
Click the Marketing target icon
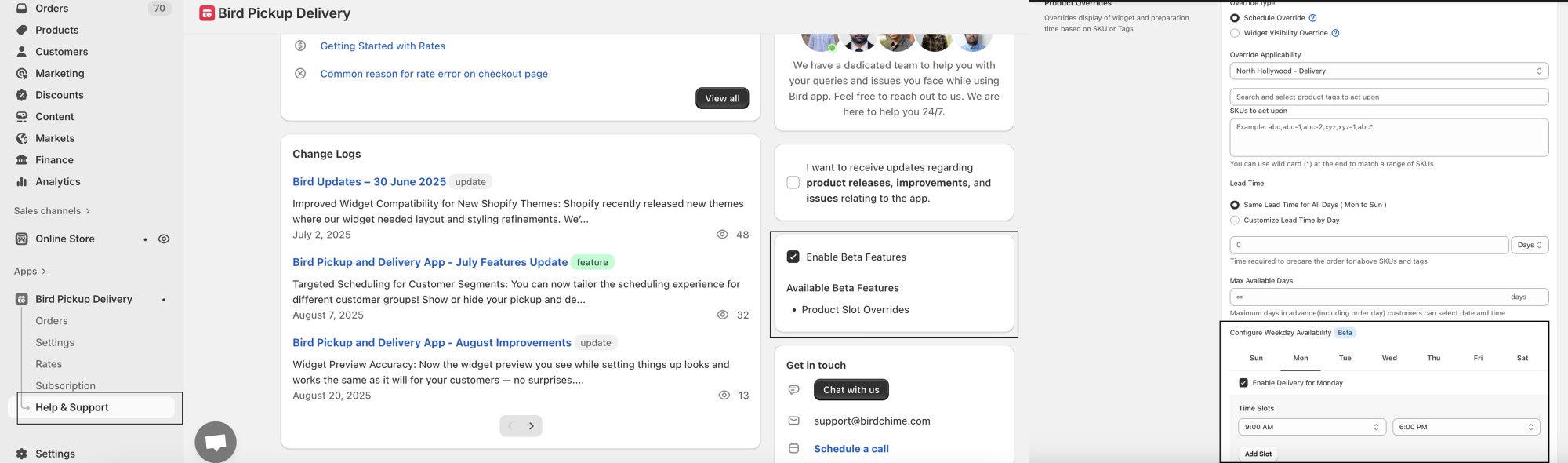coord(22,73)
